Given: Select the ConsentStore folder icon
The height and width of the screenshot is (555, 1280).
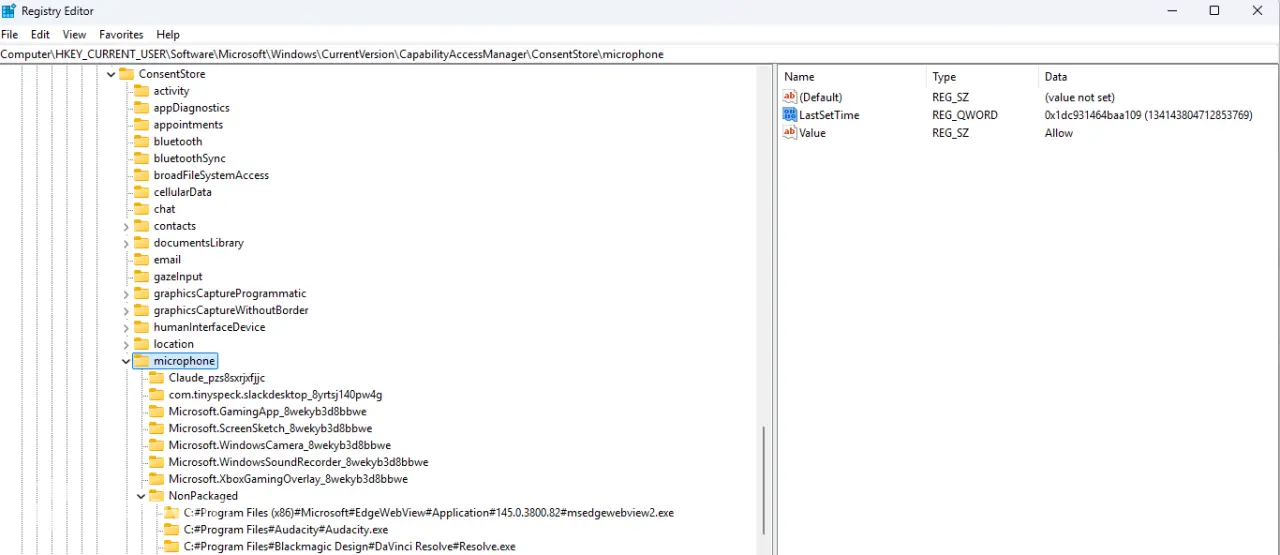Looking at the screenshot, I should (x=126, y=74).
